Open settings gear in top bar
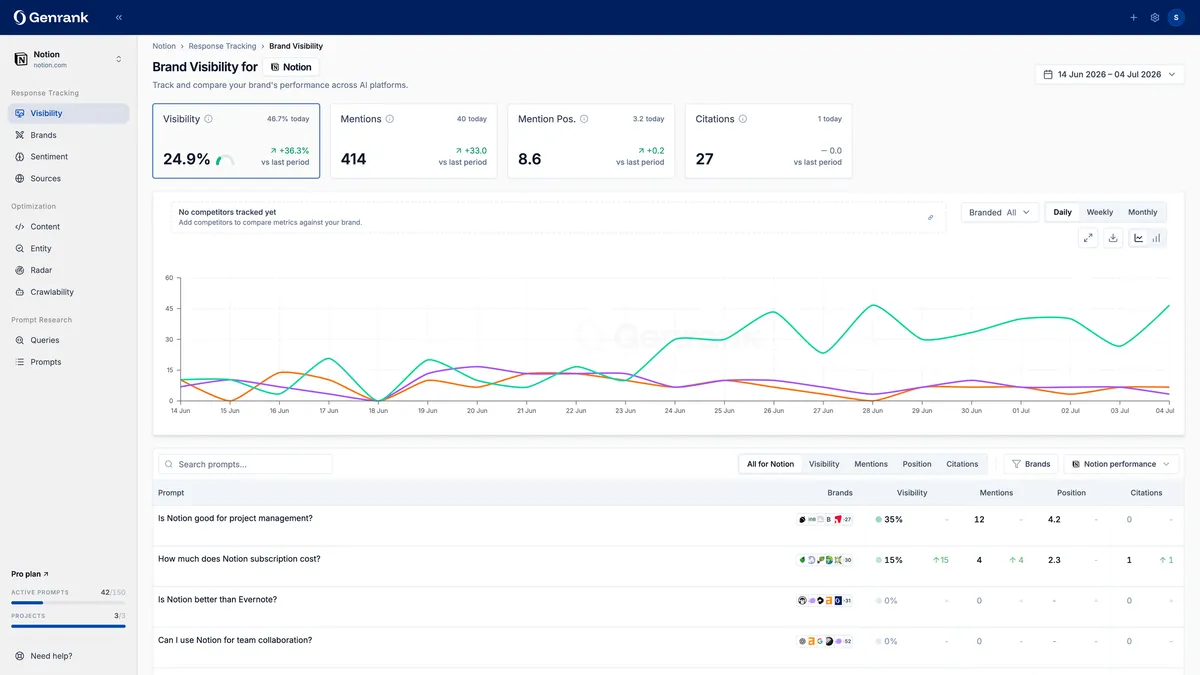Viewport: 1200px width, 675px height. [x=1155, y=17]
